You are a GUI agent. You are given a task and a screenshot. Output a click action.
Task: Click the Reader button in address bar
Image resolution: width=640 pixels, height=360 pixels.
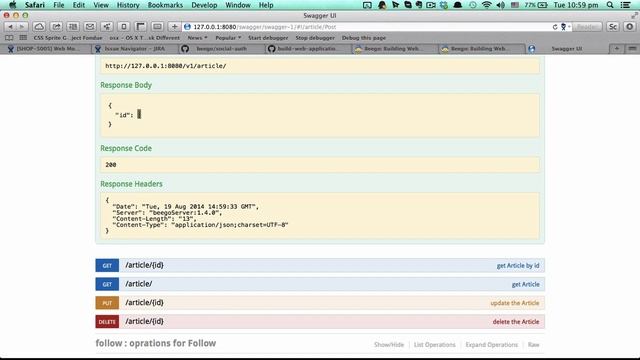coord(587,27)
